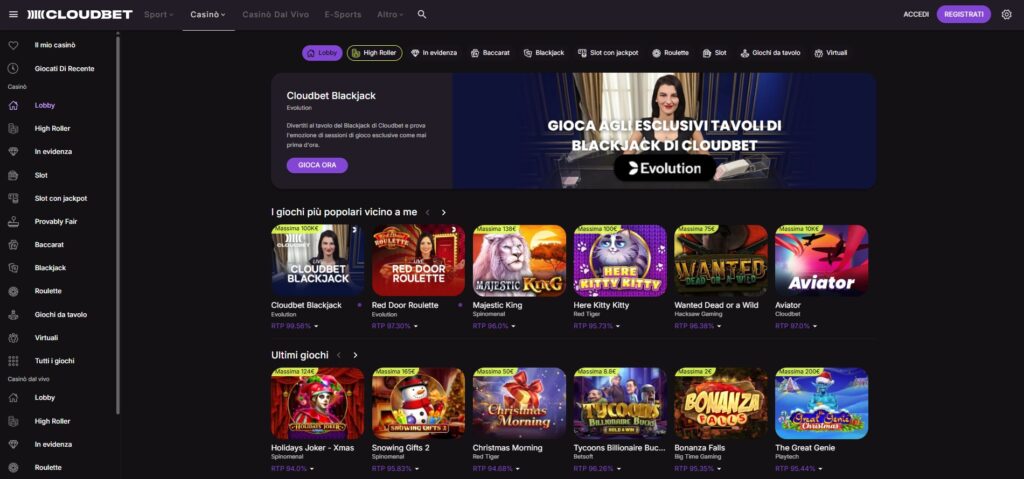This screenshot has width=1024, height=479.
Task: Click diamond In evidenza category bar icon
Action: pyautogui.click(x=415, y=53)
